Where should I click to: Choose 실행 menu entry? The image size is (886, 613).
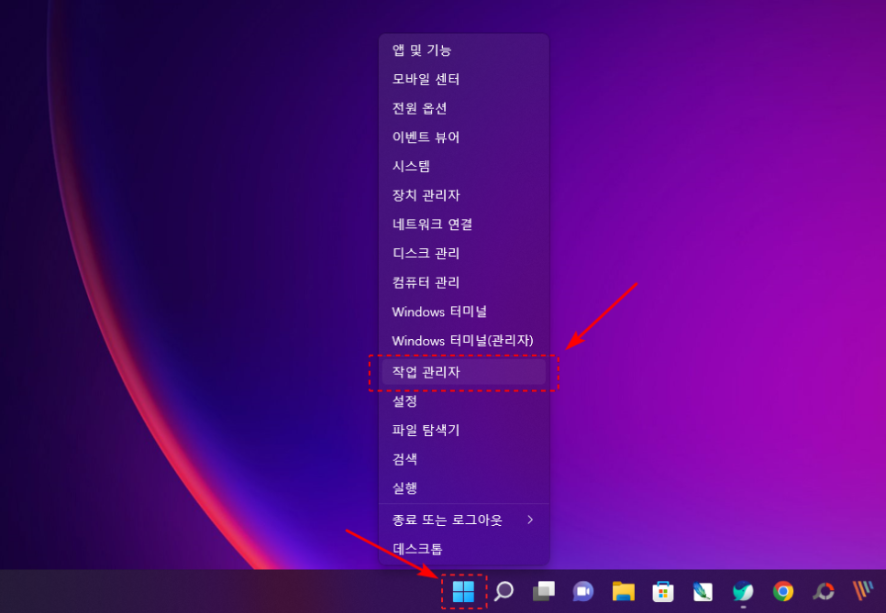(464, 488)
